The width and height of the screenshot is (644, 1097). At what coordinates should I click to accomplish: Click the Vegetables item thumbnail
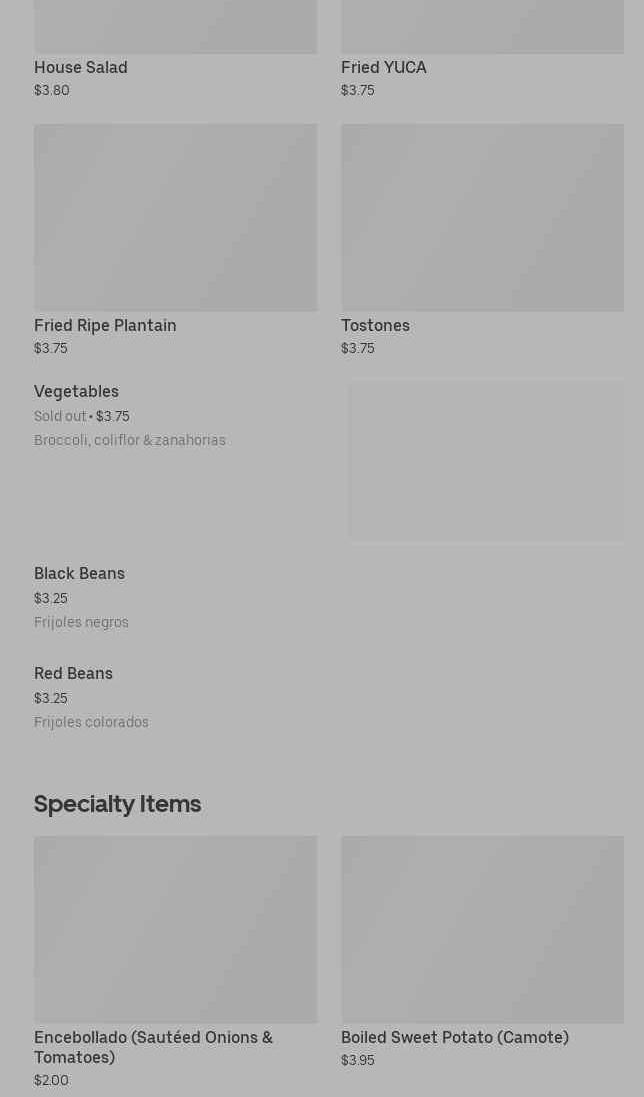click(x=486, y=460)
